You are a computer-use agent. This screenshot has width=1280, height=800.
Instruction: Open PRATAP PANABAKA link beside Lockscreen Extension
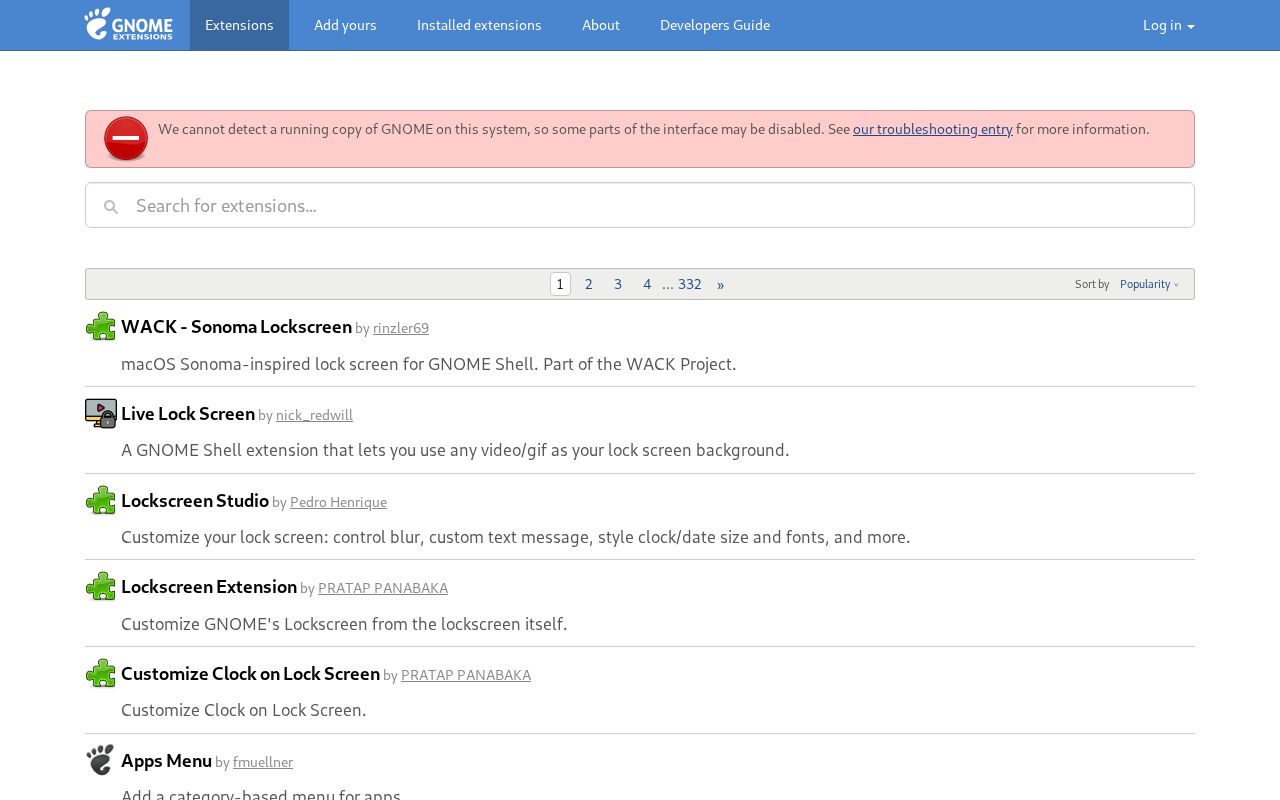(383, 588)
